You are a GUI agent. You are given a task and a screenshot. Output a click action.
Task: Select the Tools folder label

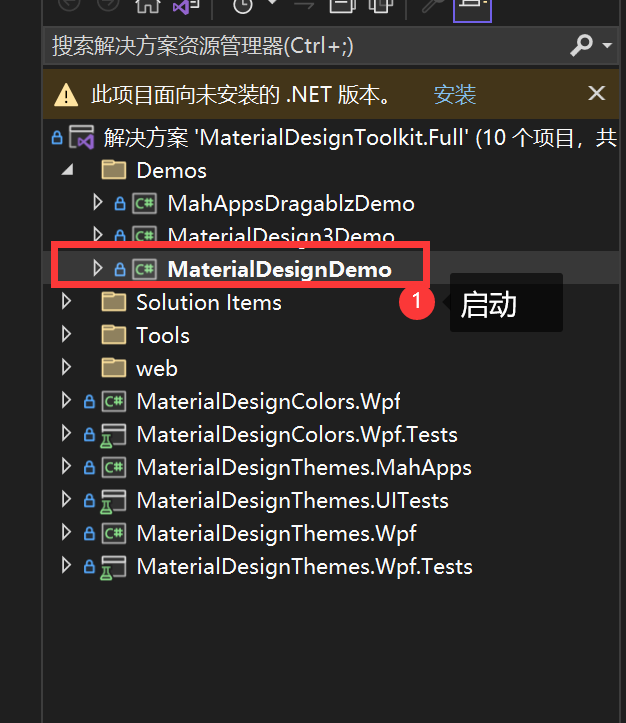(163, 335)
